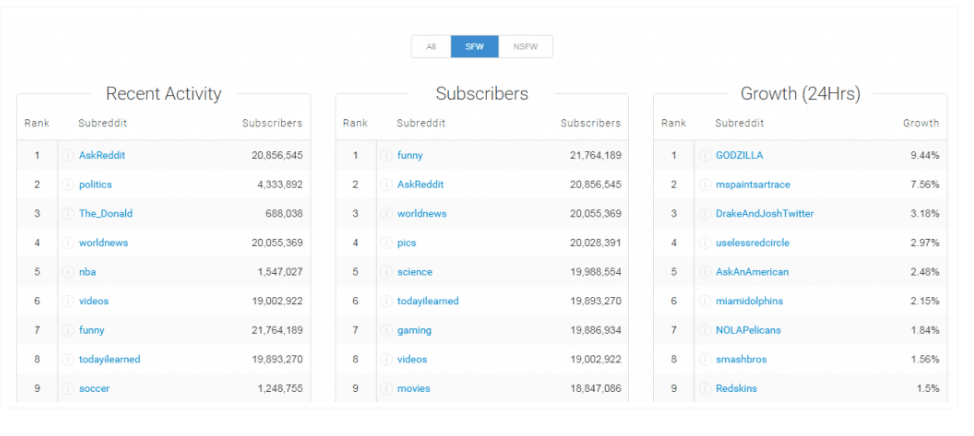Open info icon beside funny in Subscribers table
The image size is (974, 436).
386,155
